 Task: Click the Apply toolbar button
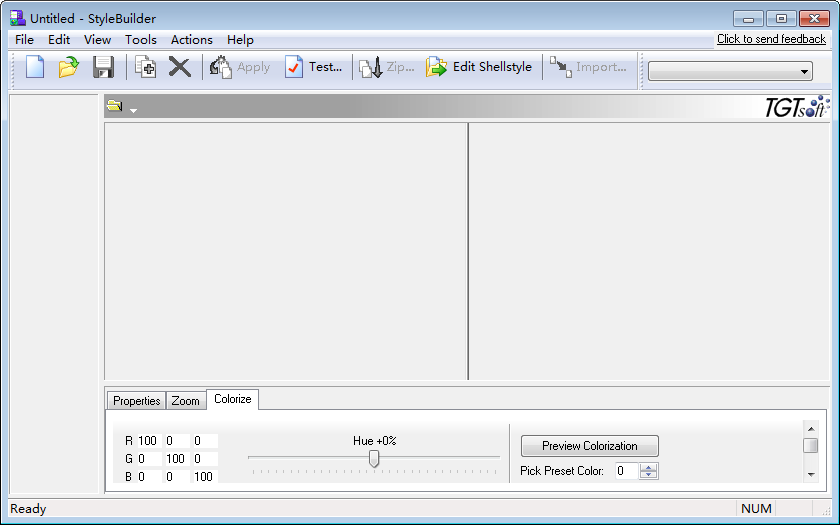[x=239, y=67]
